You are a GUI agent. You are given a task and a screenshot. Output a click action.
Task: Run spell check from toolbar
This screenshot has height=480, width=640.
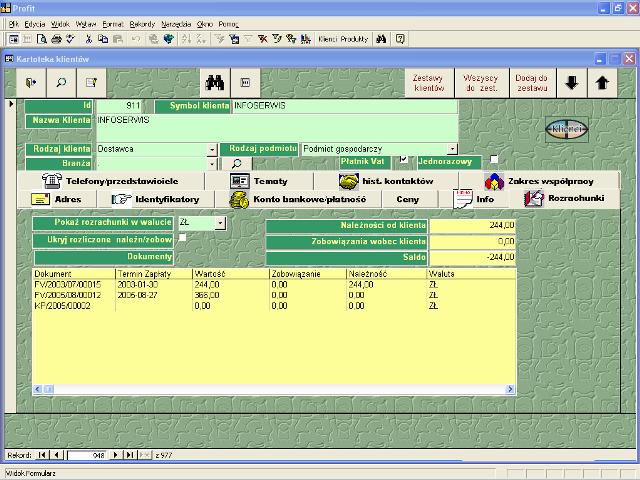(71, 39)
